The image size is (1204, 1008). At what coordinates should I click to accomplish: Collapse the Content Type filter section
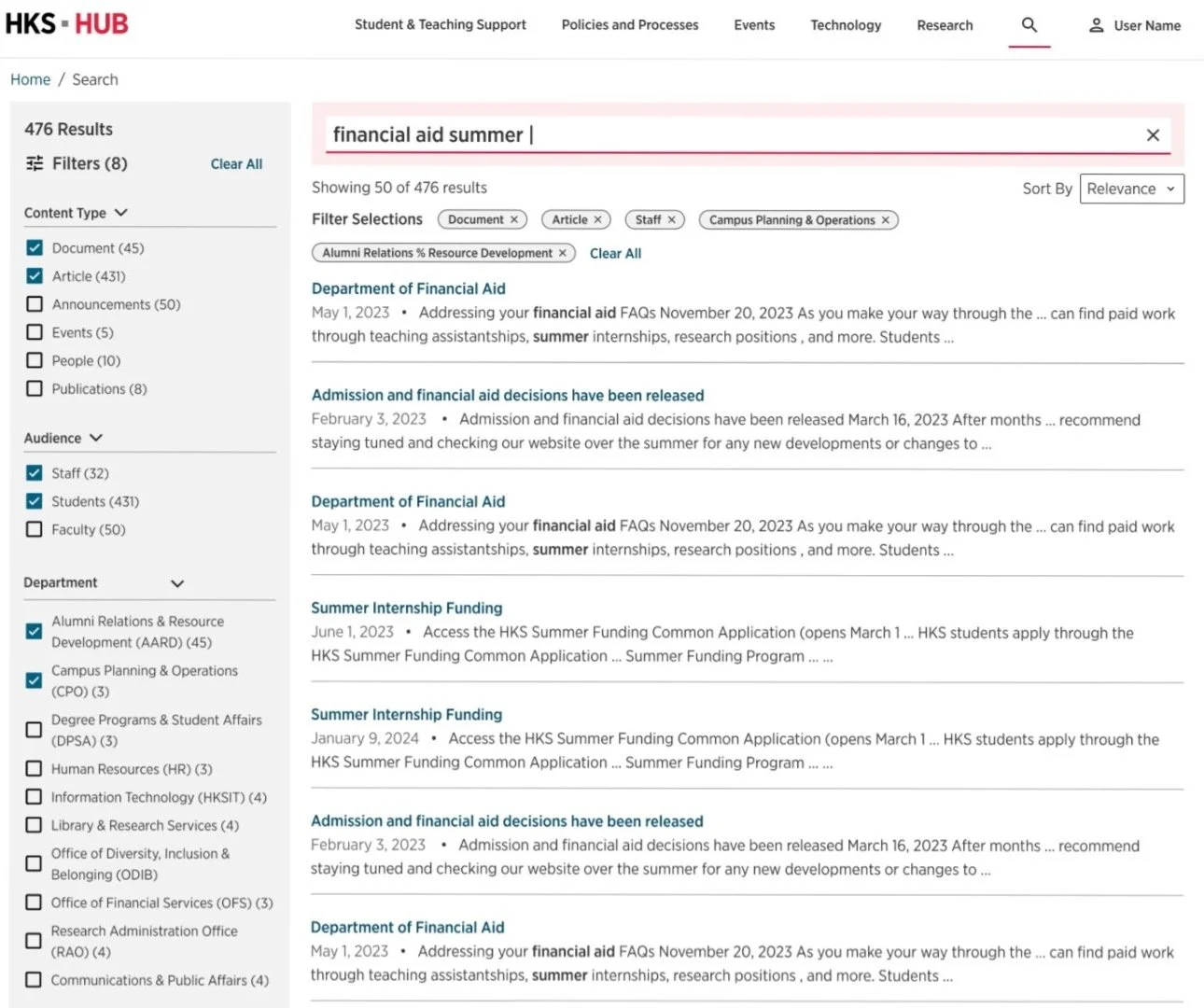point(121,213)
